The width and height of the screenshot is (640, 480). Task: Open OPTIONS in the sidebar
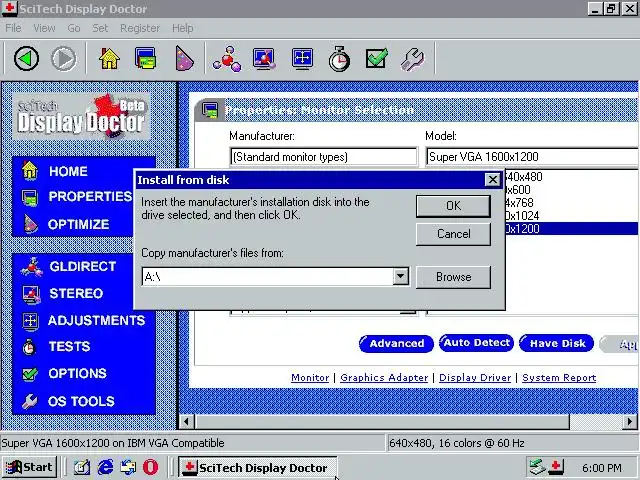click(x=77, y=373)
